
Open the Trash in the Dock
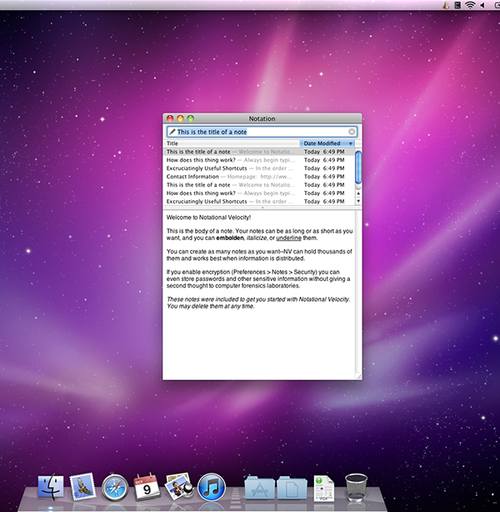[x=356, y=488]
